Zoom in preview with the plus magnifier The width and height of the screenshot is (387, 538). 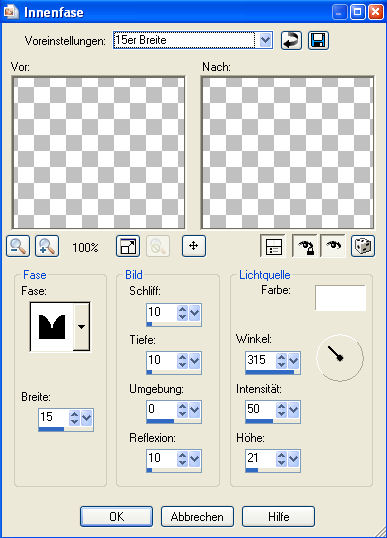(x=47, y=246)
